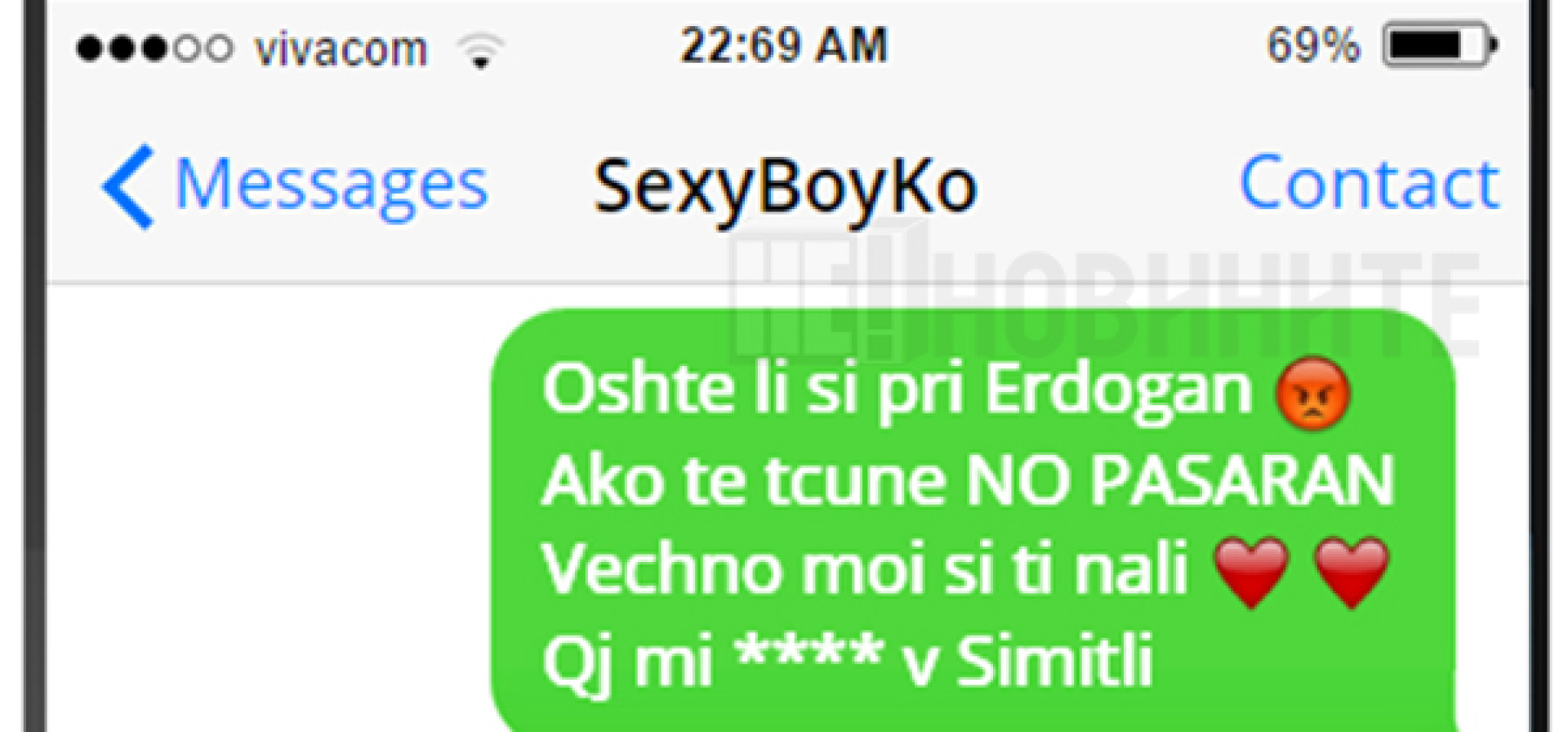Tap the blue back chevron arrow
The height and width of the screenshot is (732, 1568).
coord(127,186)
